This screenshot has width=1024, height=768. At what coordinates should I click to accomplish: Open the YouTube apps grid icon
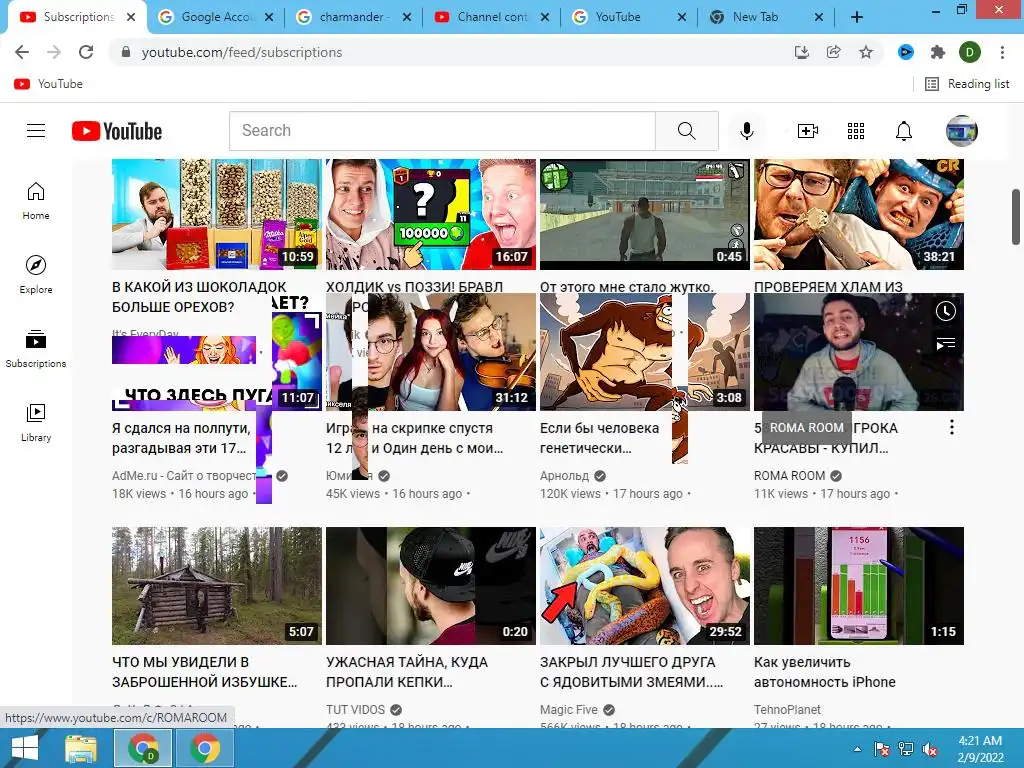(856, 131)
